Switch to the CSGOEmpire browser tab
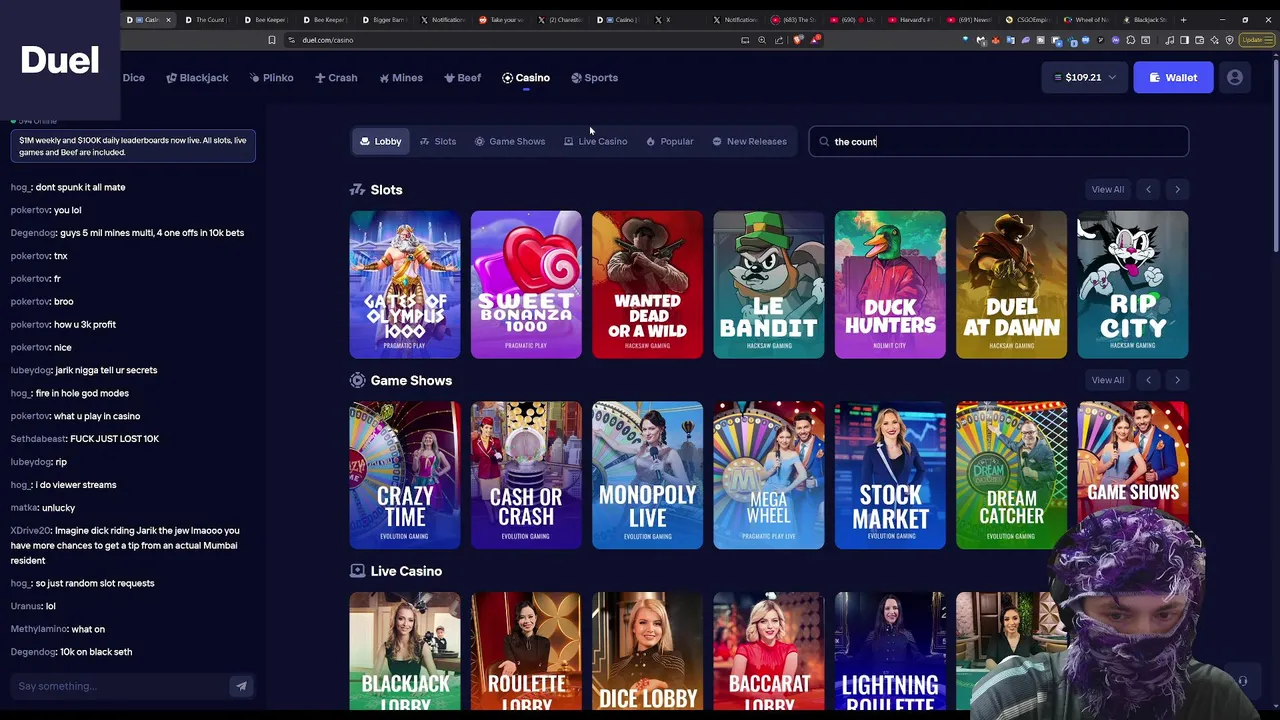 tap(1027, 20)
